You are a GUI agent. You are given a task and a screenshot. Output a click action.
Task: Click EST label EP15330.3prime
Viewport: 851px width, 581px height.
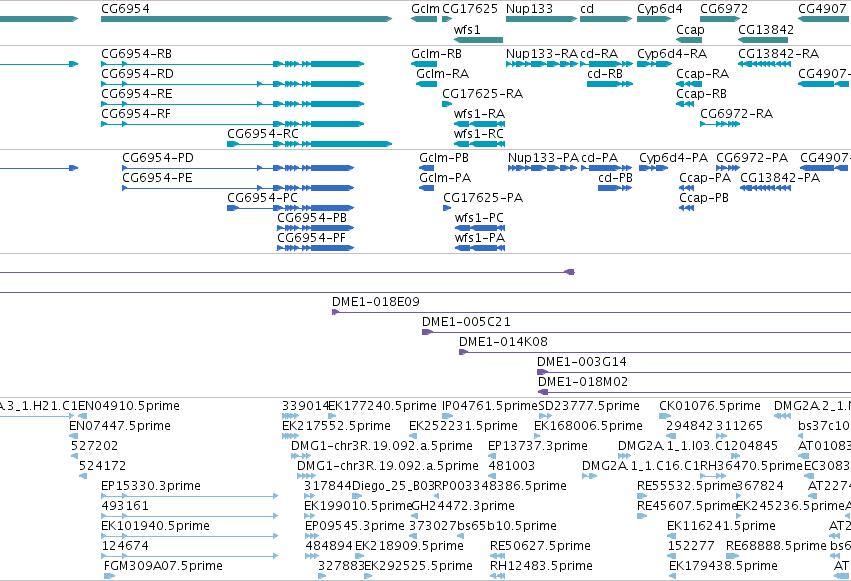(x=151, y=486)
